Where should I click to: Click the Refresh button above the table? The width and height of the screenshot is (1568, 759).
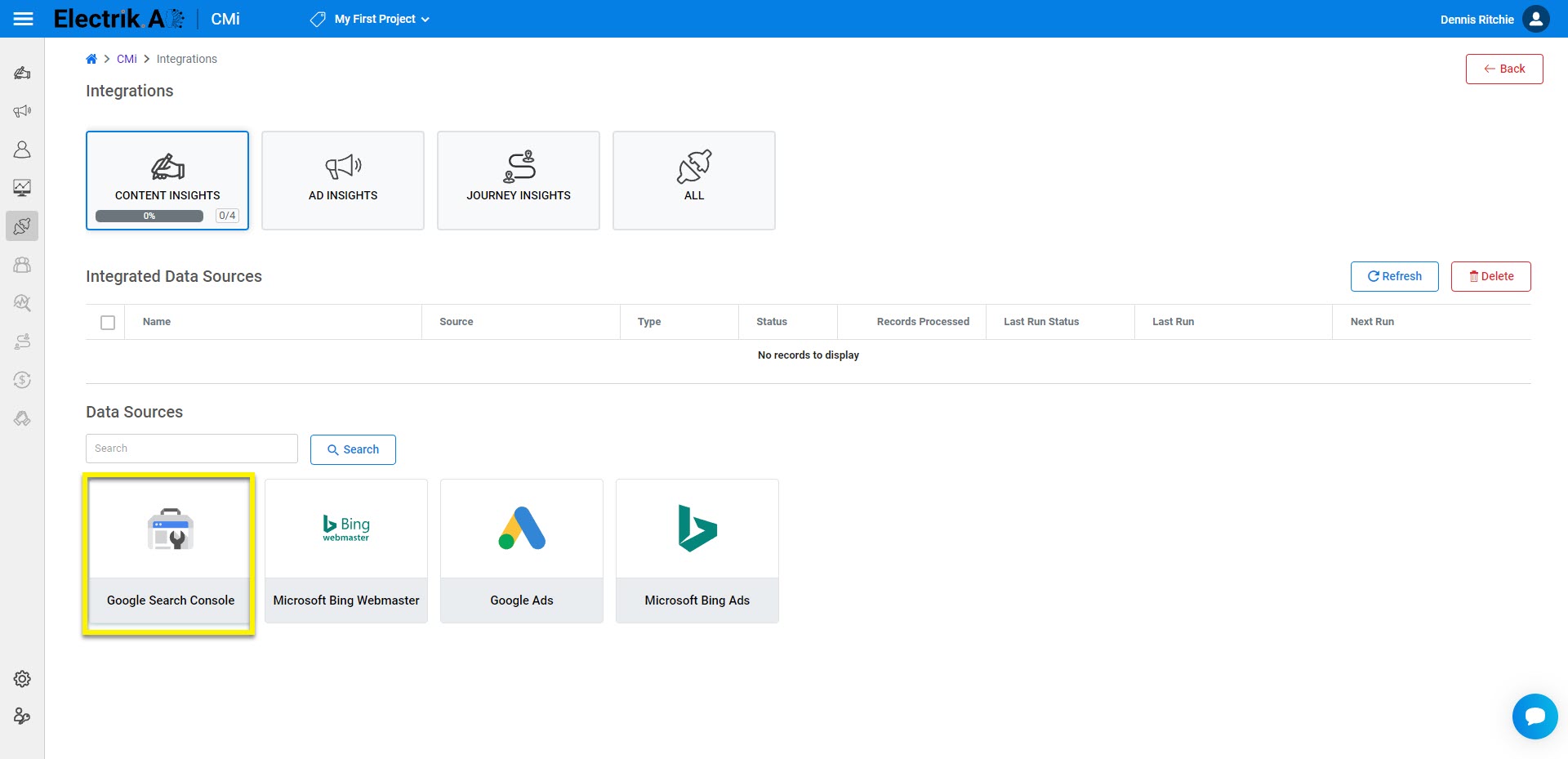[1394, 276]
